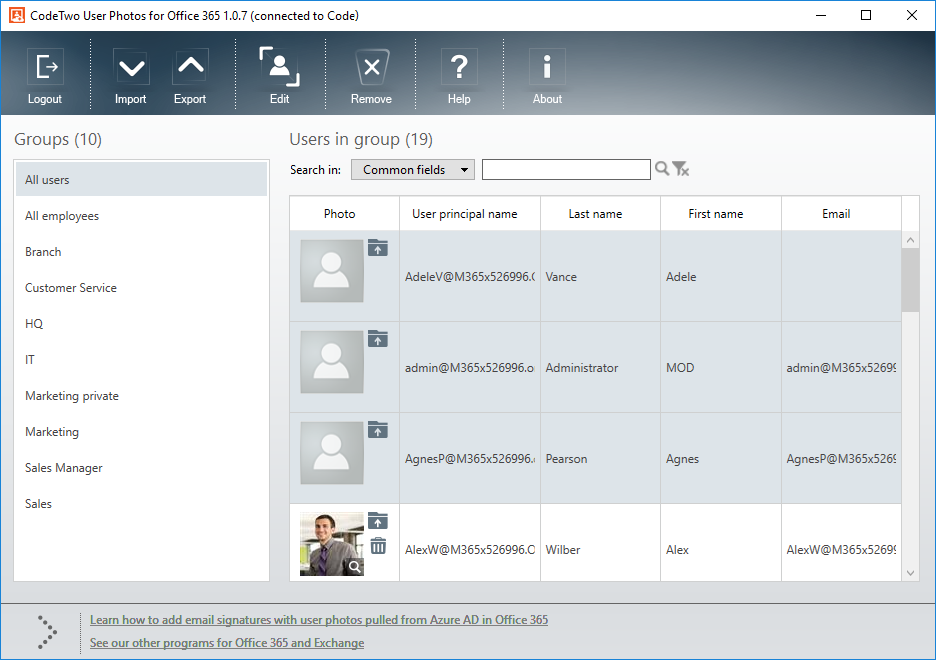The height and width of the screenshot is (660, 936).
Task: Click the Pearson last name cell
Action: [601, 458]
